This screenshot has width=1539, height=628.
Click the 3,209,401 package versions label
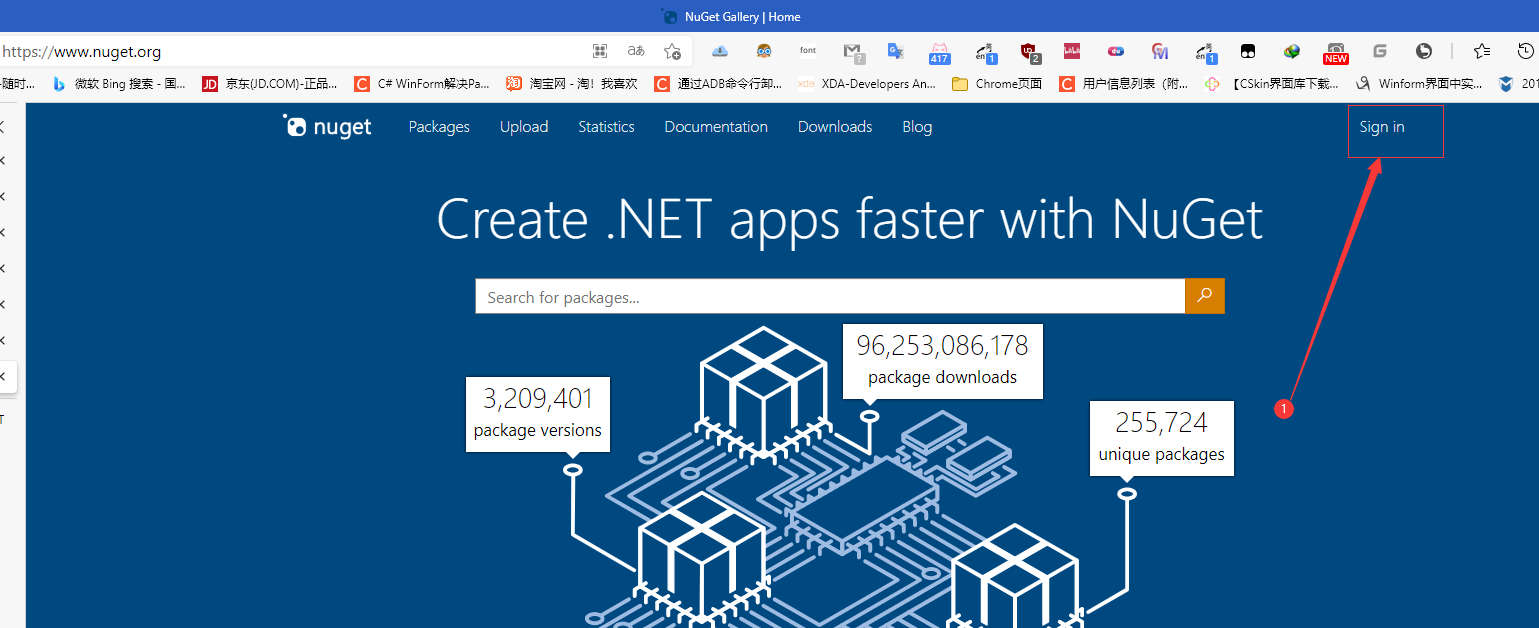pyautogui.click(x=538, y=414)
